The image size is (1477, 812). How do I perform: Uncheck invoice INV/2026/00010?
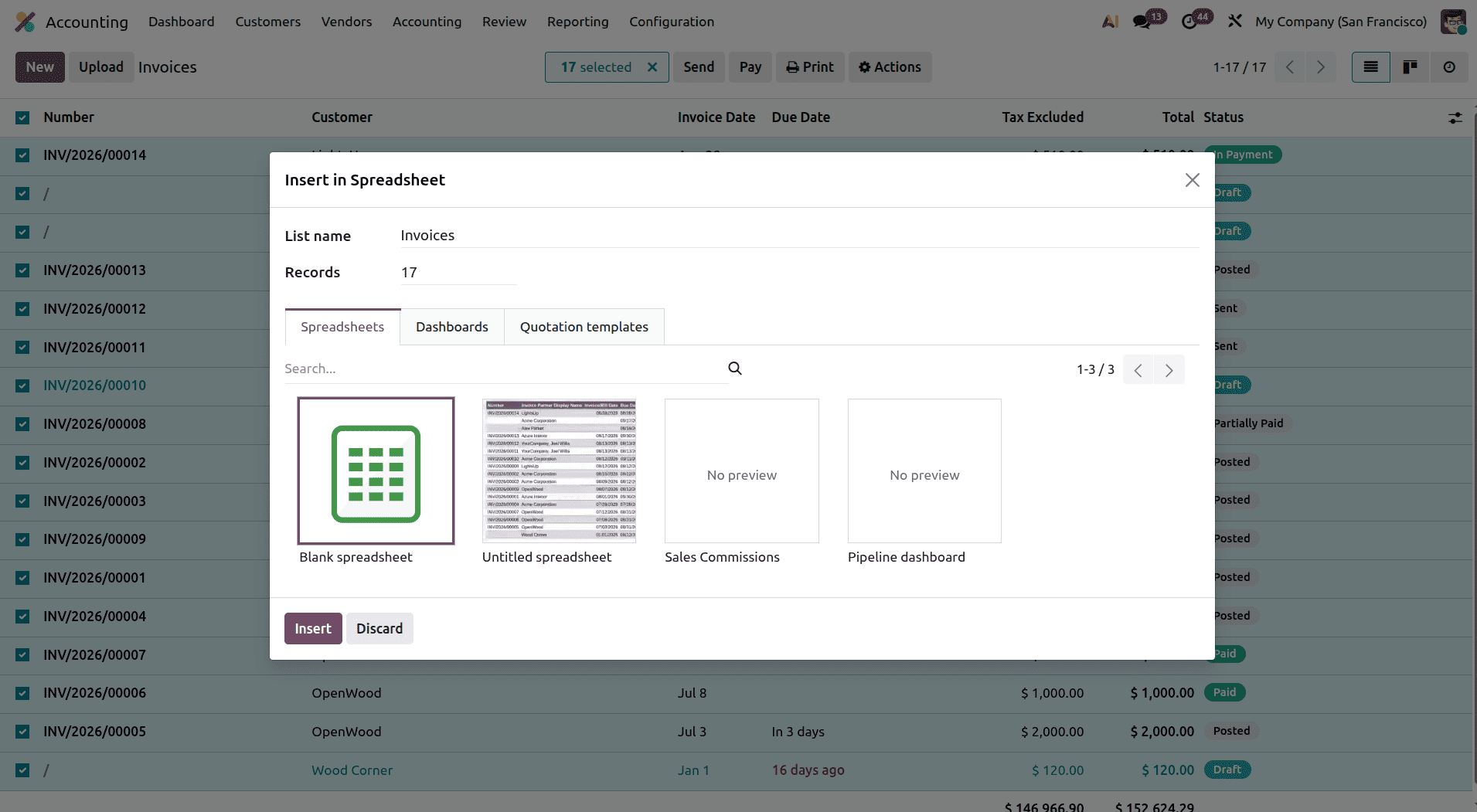(x=22, y=386)
